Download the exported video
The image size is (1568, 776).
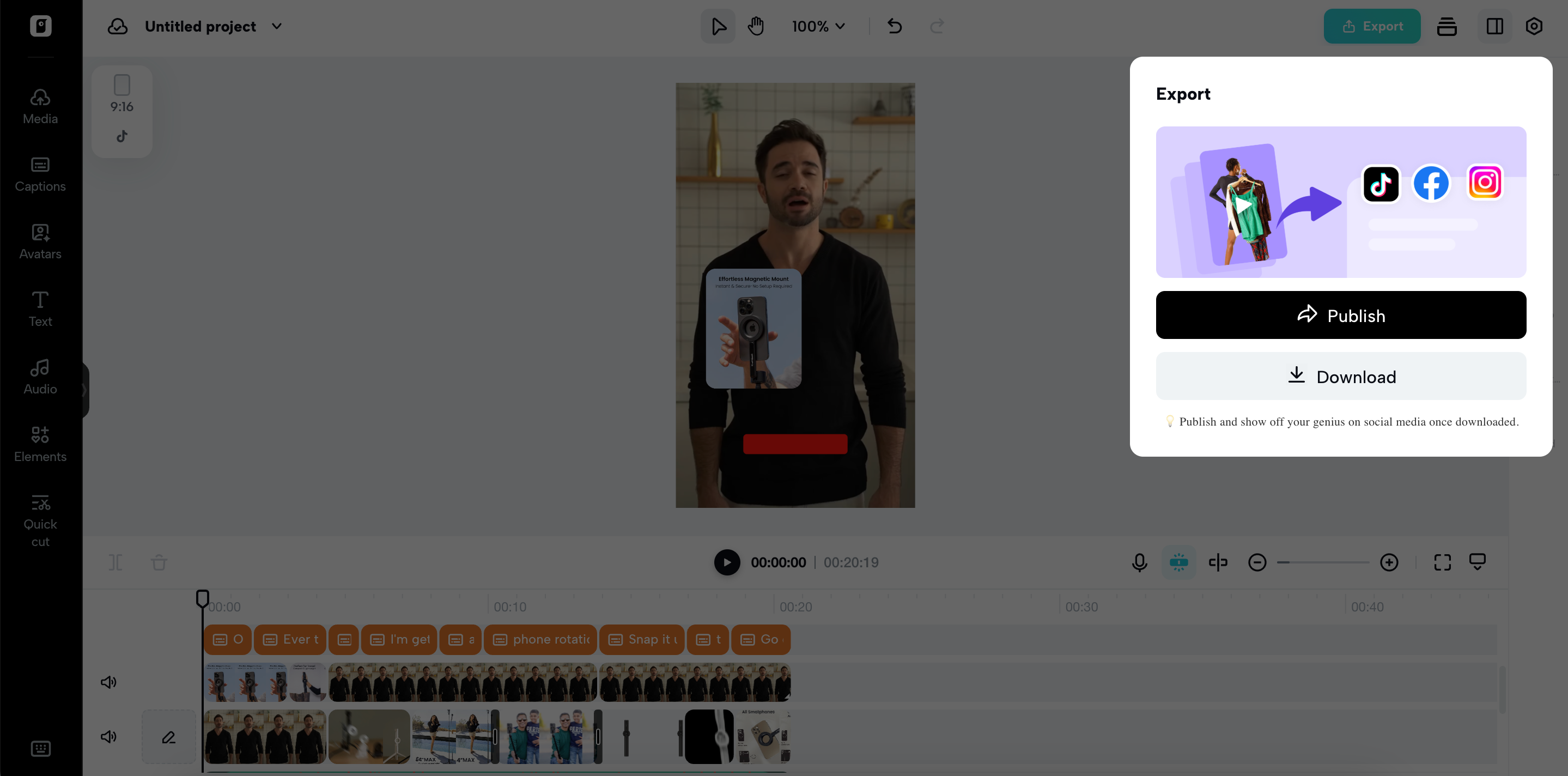[1340, 376]
